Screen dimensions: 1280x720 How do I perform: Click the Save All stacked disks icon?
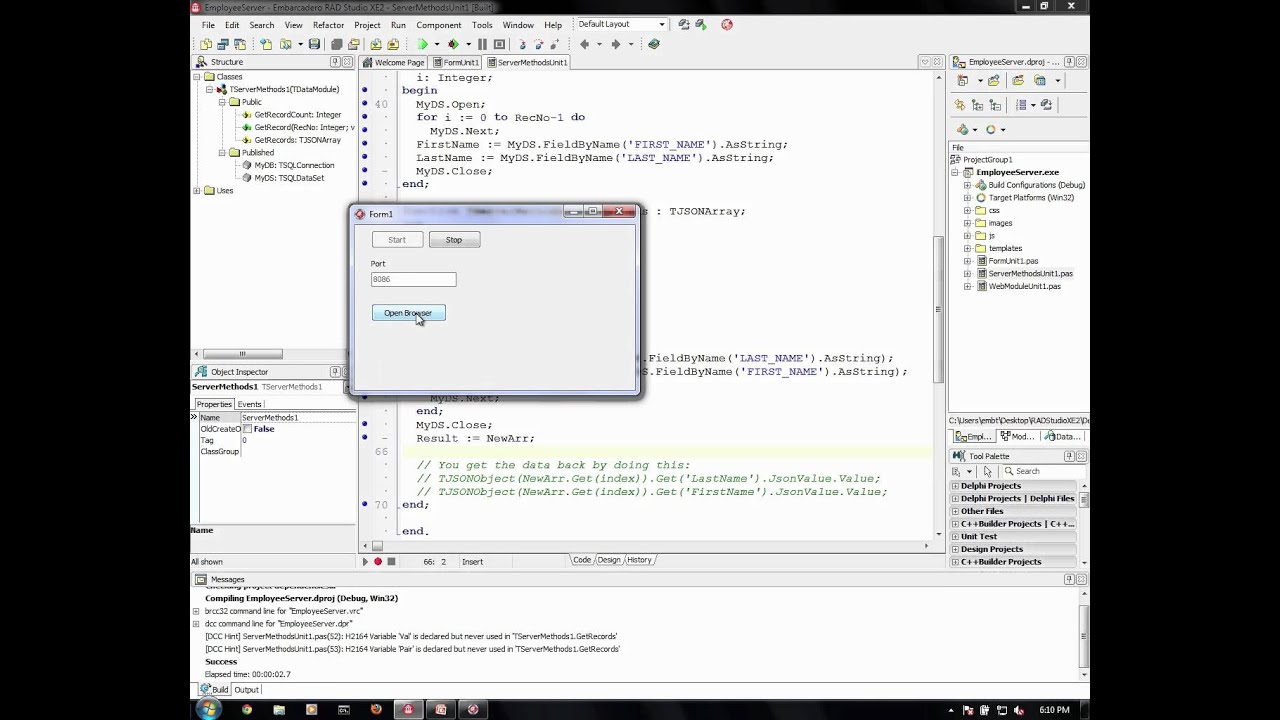tap(337, 44)
